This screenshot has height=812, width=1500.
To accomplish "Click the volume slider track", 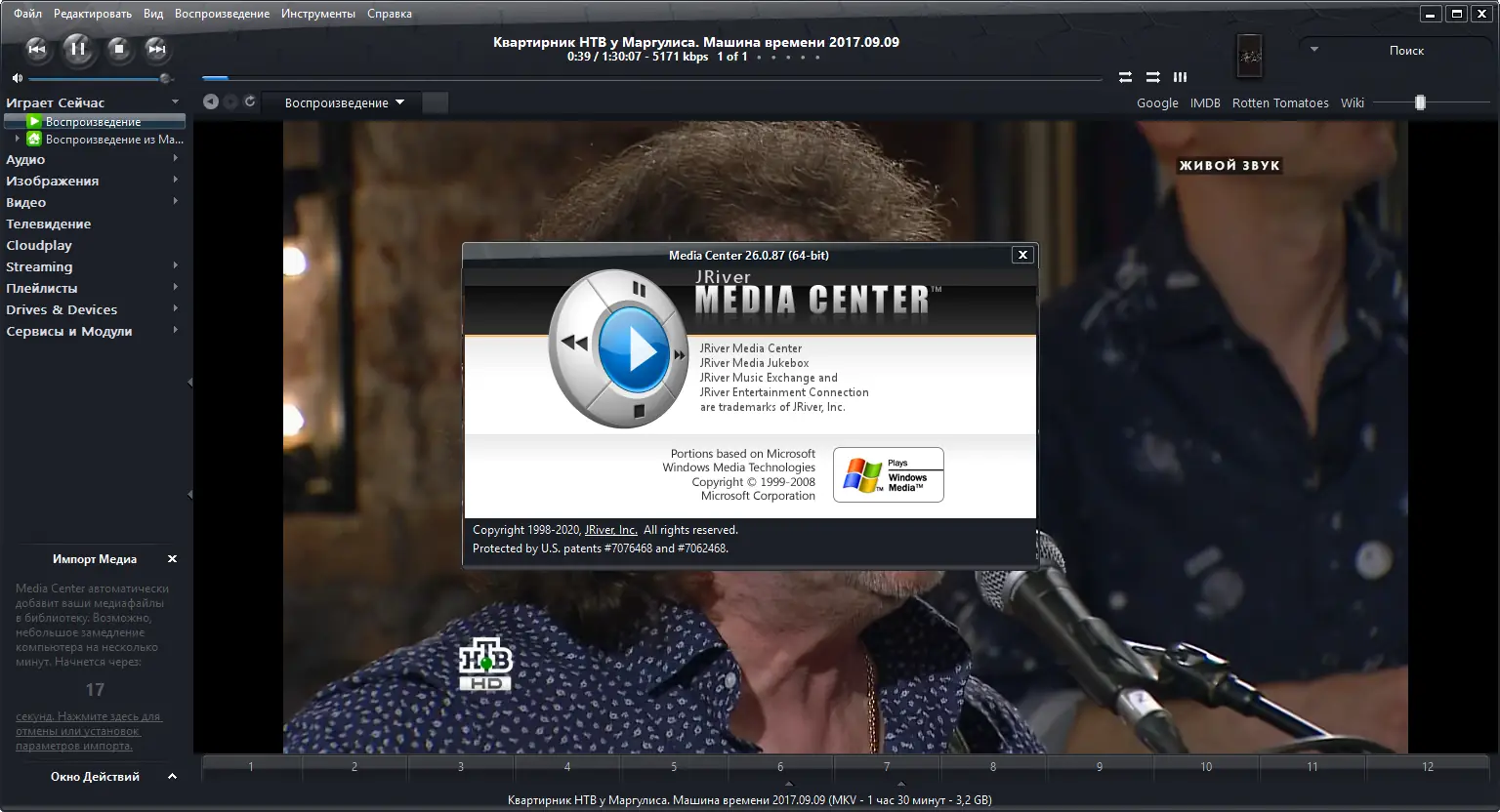I will 98,78.
